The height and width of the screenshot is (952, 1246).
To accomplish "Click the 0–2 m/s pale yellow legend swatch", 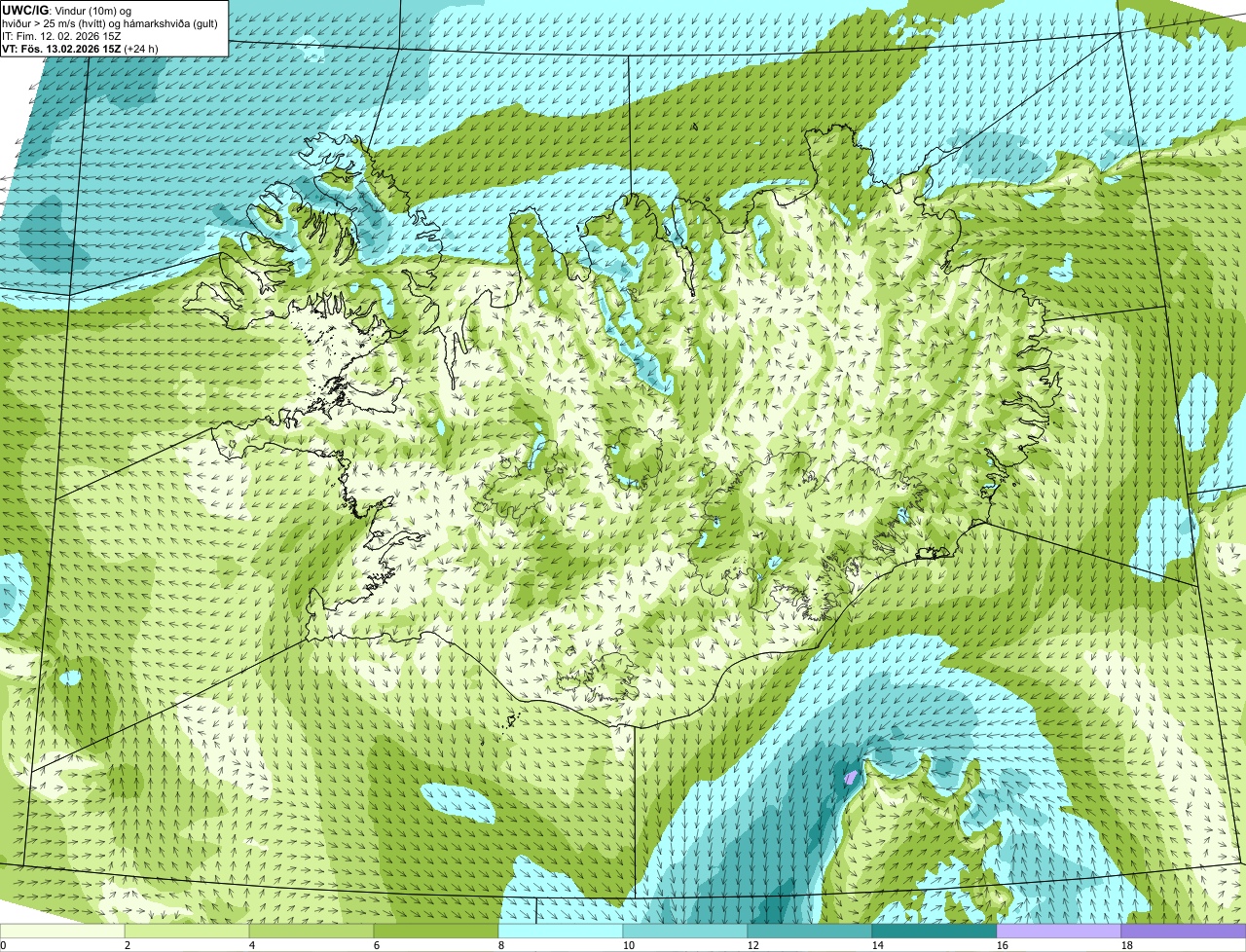I will (x=62, y=931).
